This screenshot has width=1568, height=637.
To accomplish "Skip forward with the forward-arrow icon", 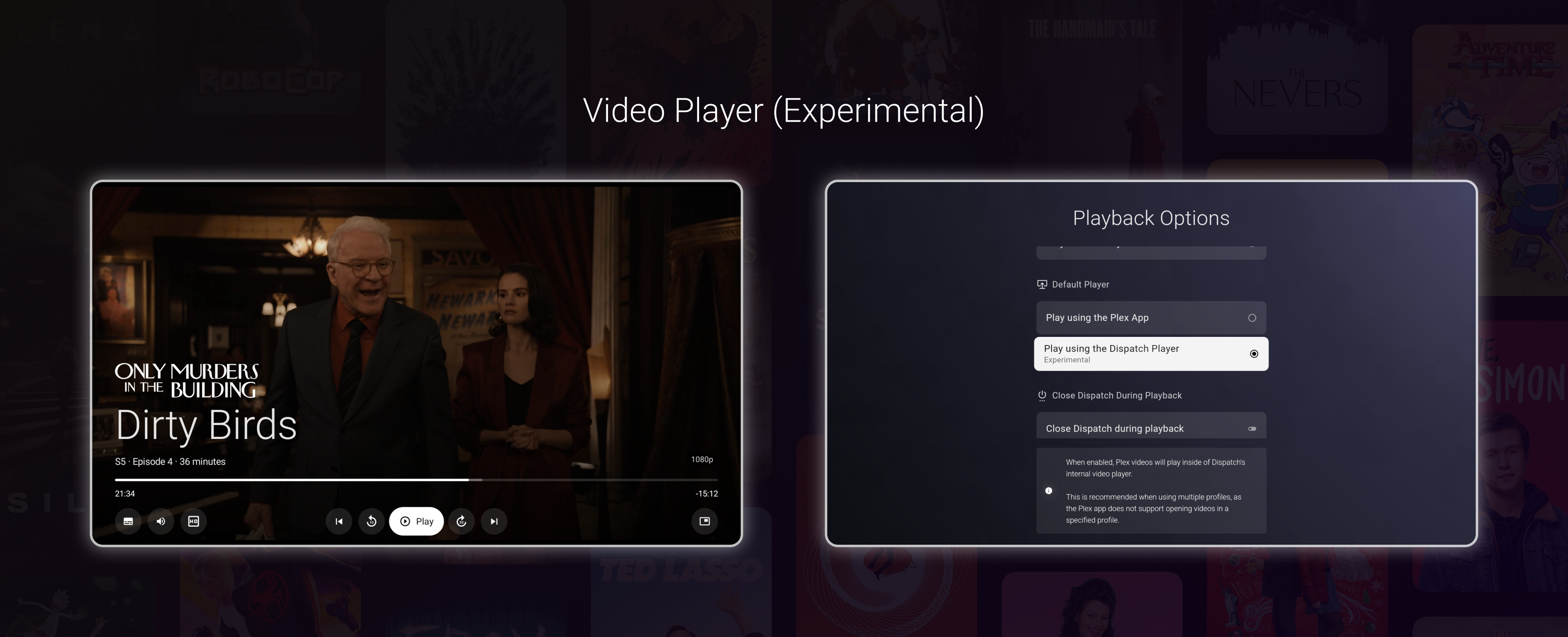I will [x=461, y=521].
